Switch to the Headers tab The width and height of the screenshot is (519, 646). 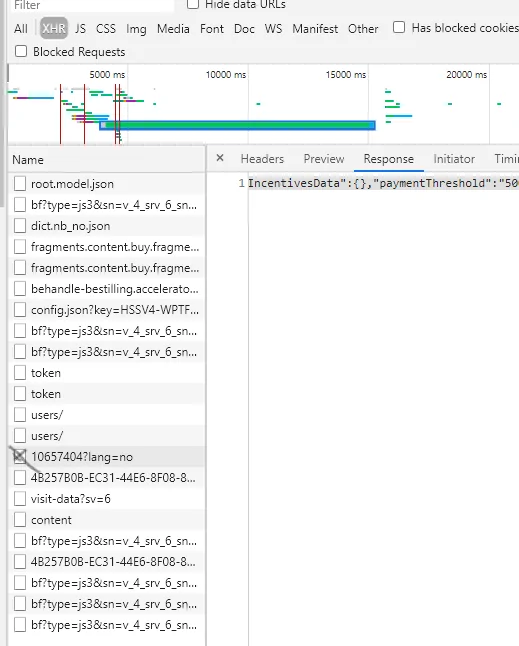[262, 159]
